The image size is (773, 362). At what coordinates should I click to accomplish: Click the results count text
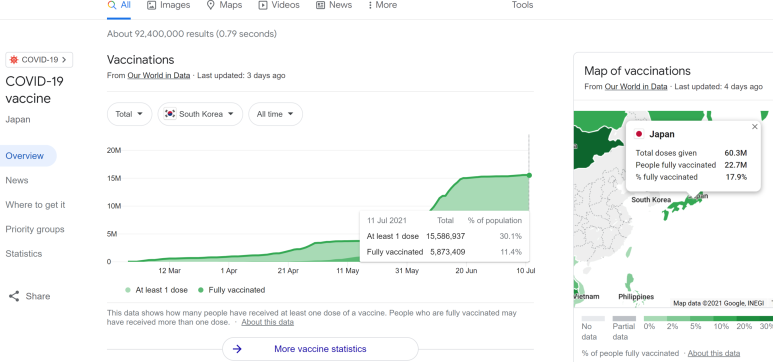coord(192,34)
